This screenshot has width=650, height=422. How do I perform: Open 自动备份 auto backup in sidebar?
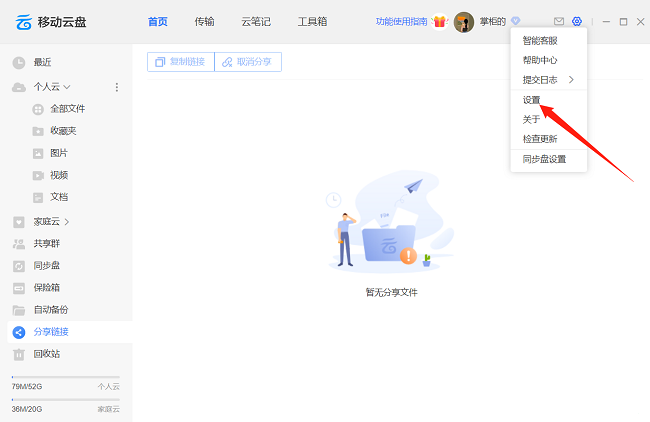51,310
